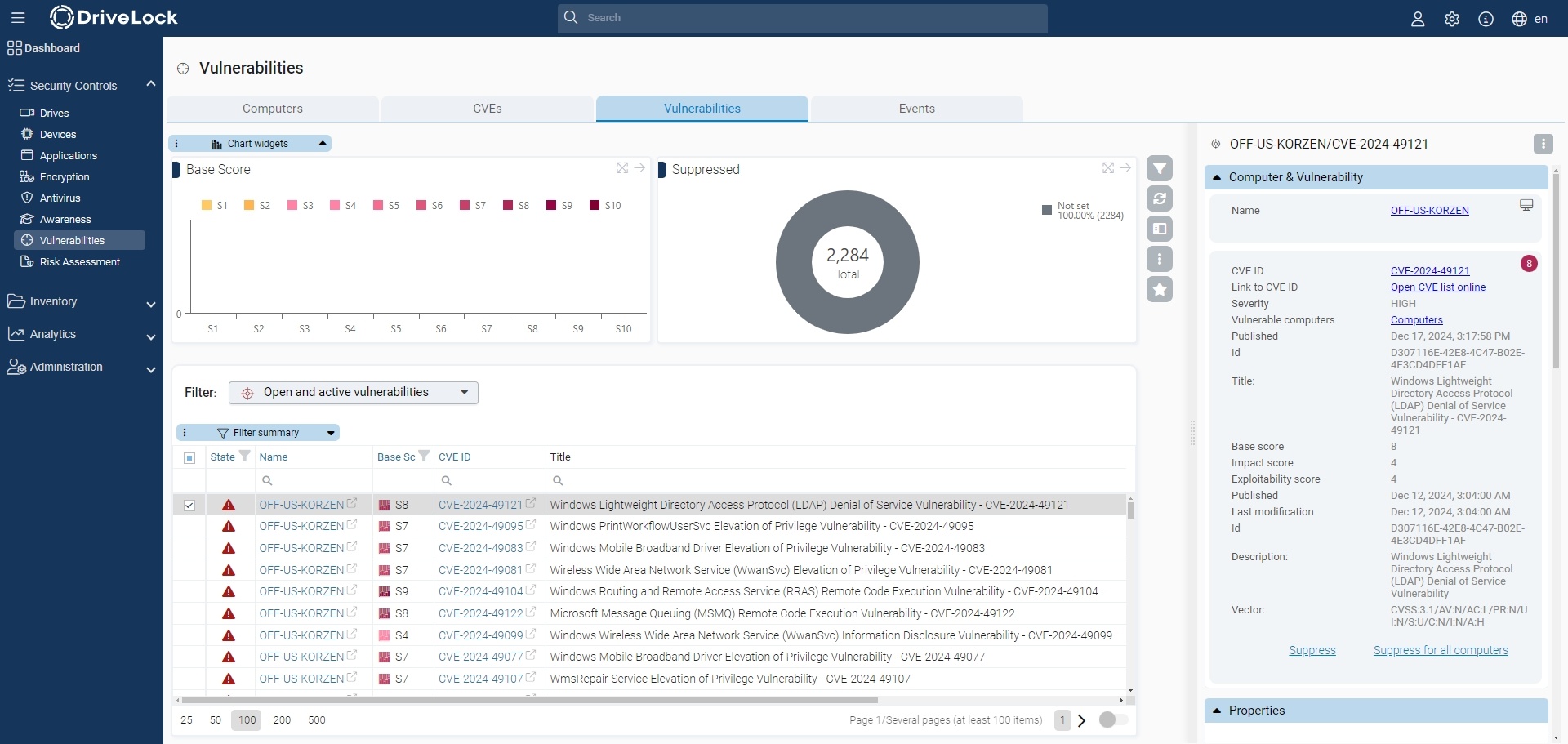Uncheck the CVE-2024-49121 row checkbox
The width and height of the screenshot is (1568, 744).
[189, 506]
